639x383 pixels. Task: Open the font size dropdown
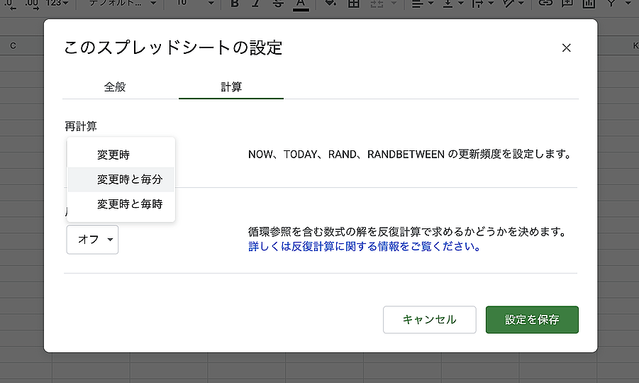pyautogui.click(x=195, y=3)
